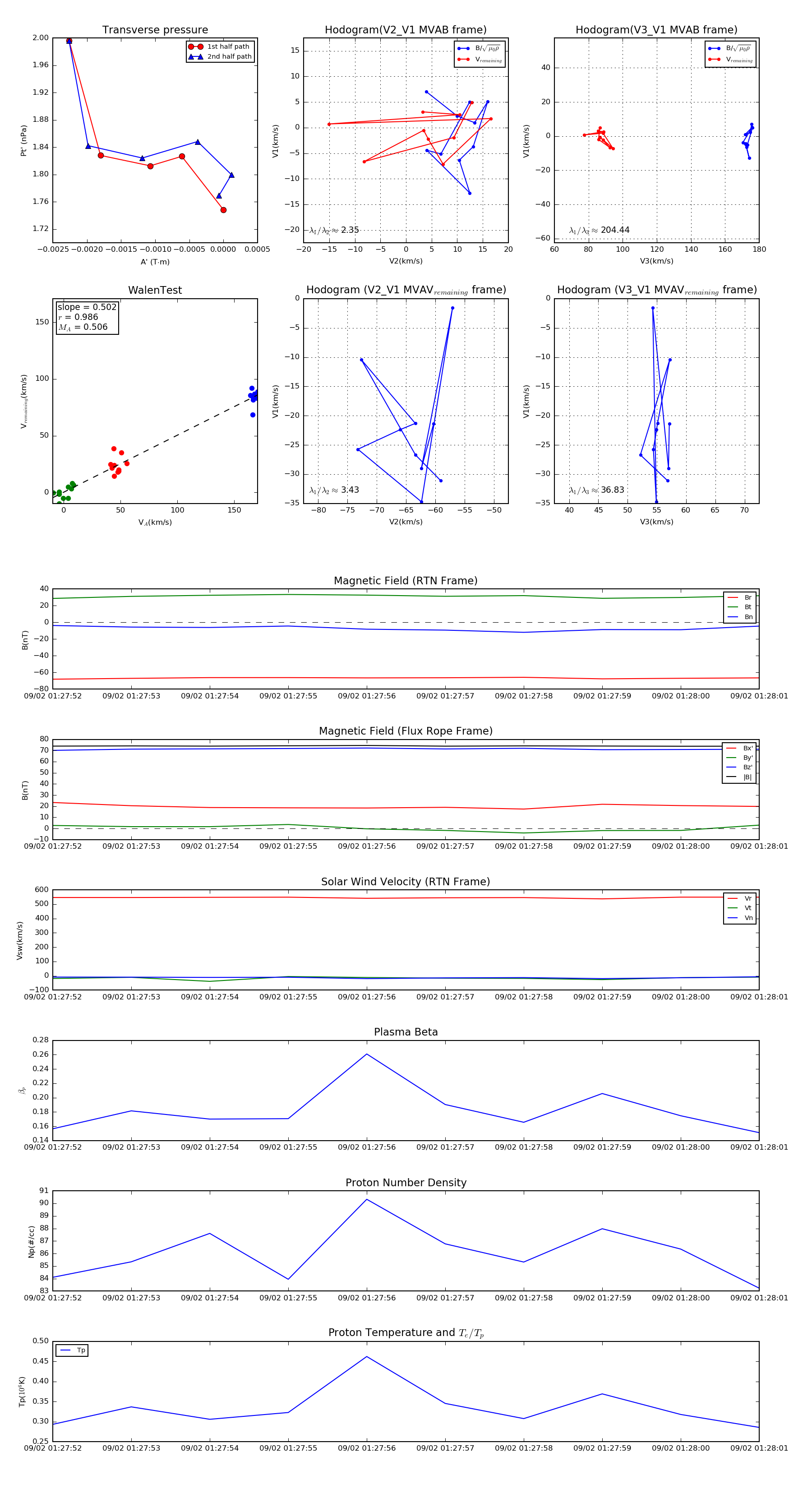812x1489 pixels.
Task: Click 'Solar Wind Velocity (RTN Frame)' title
Action: 406,882
